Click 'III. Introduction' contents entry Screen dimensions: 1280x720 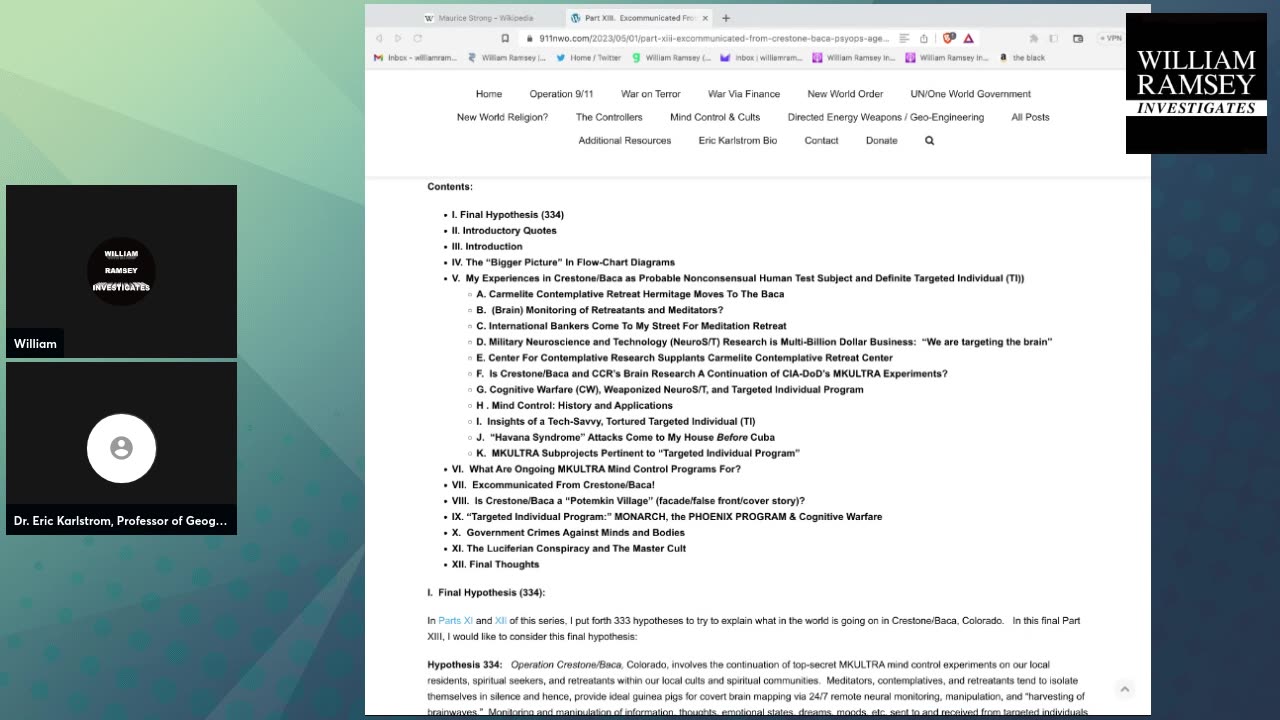point(487,247)
